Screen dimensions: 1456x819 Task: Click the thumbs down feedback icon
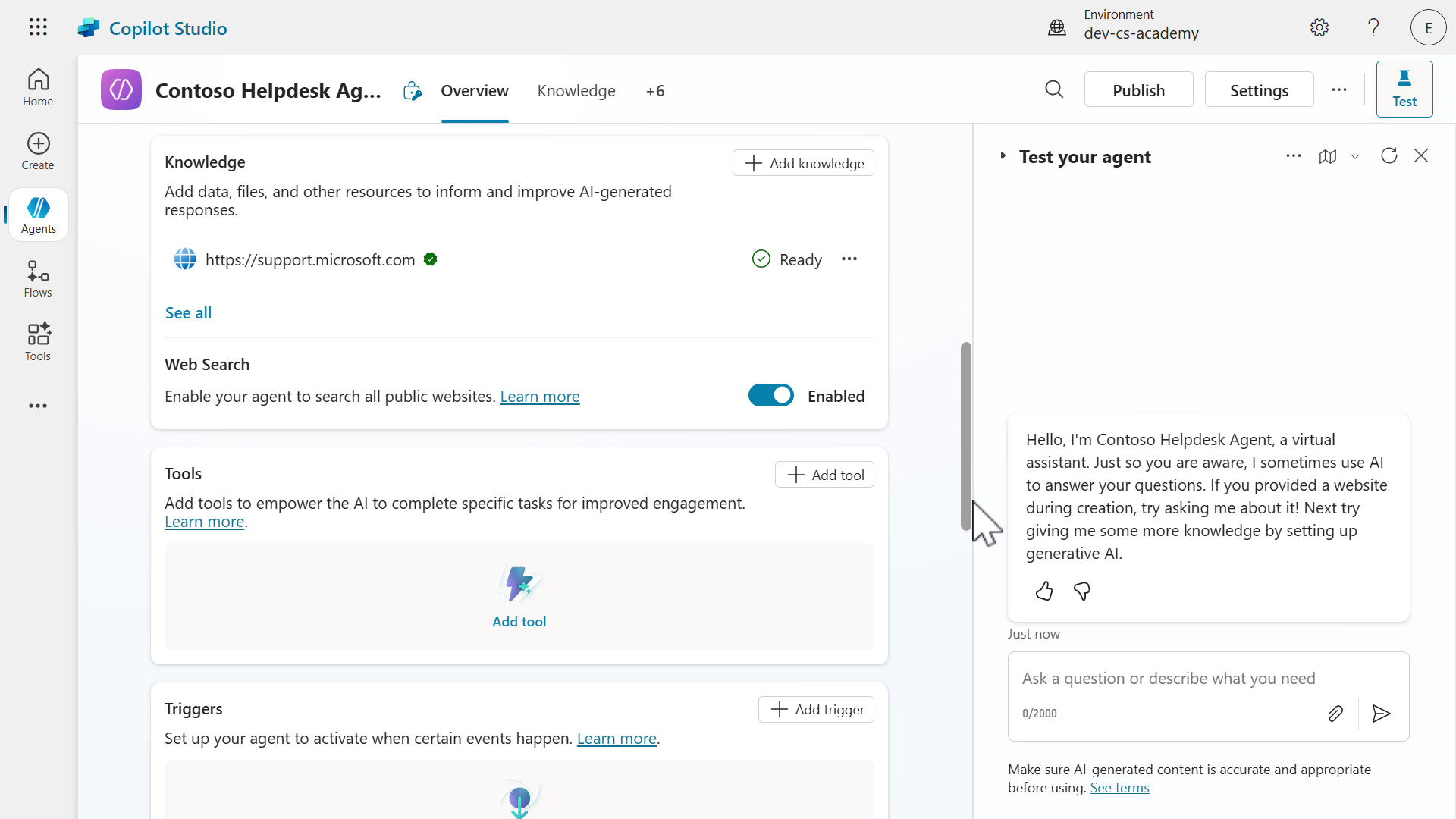pyautogui.click(x=1082, y=591)
